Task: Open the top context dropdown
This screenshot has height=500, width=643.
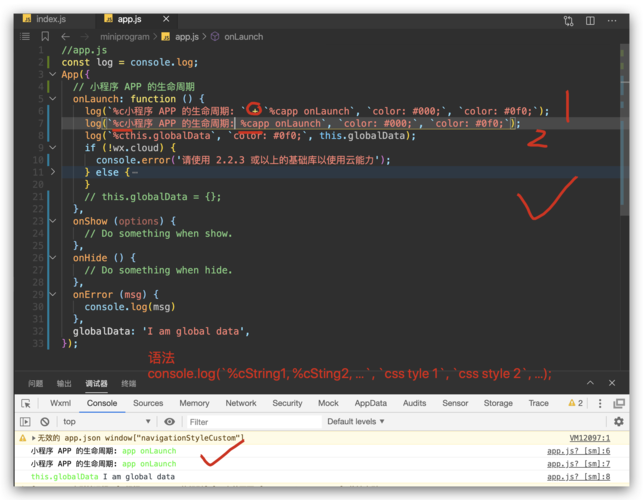Action: 106,422
